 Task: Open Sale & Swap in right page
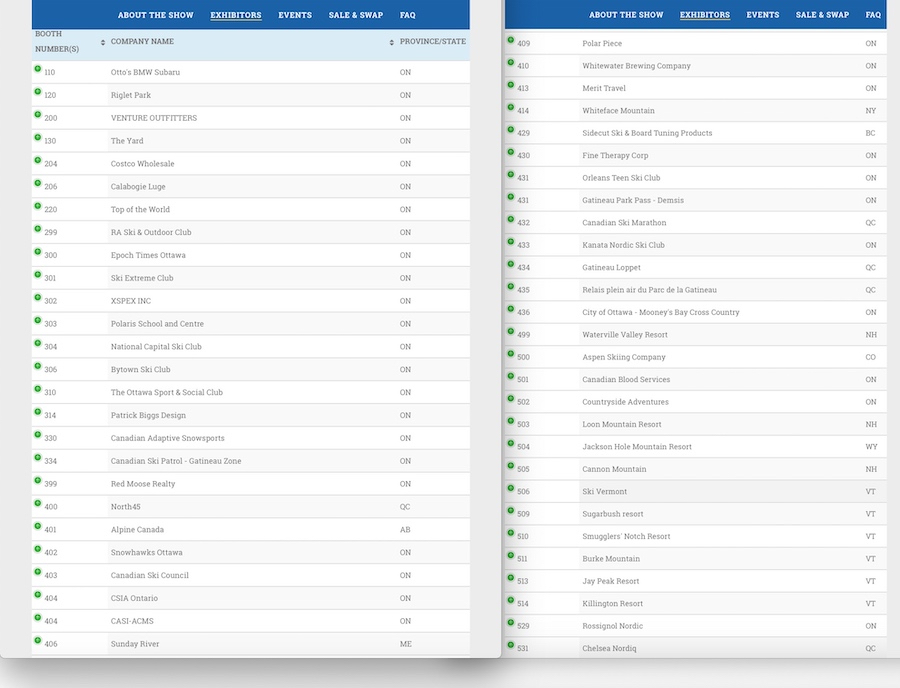[x=823, y=14]
